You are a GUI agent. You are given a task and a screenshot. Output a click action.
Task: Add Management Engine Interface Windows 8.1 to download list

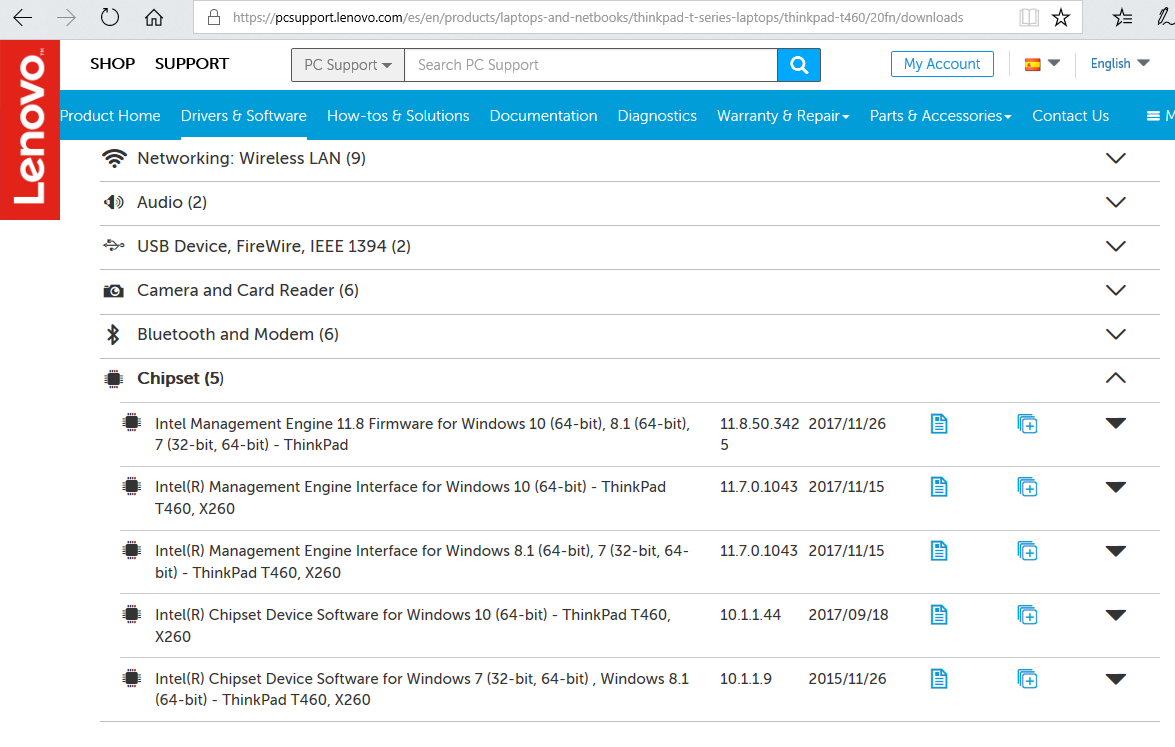1027,551
